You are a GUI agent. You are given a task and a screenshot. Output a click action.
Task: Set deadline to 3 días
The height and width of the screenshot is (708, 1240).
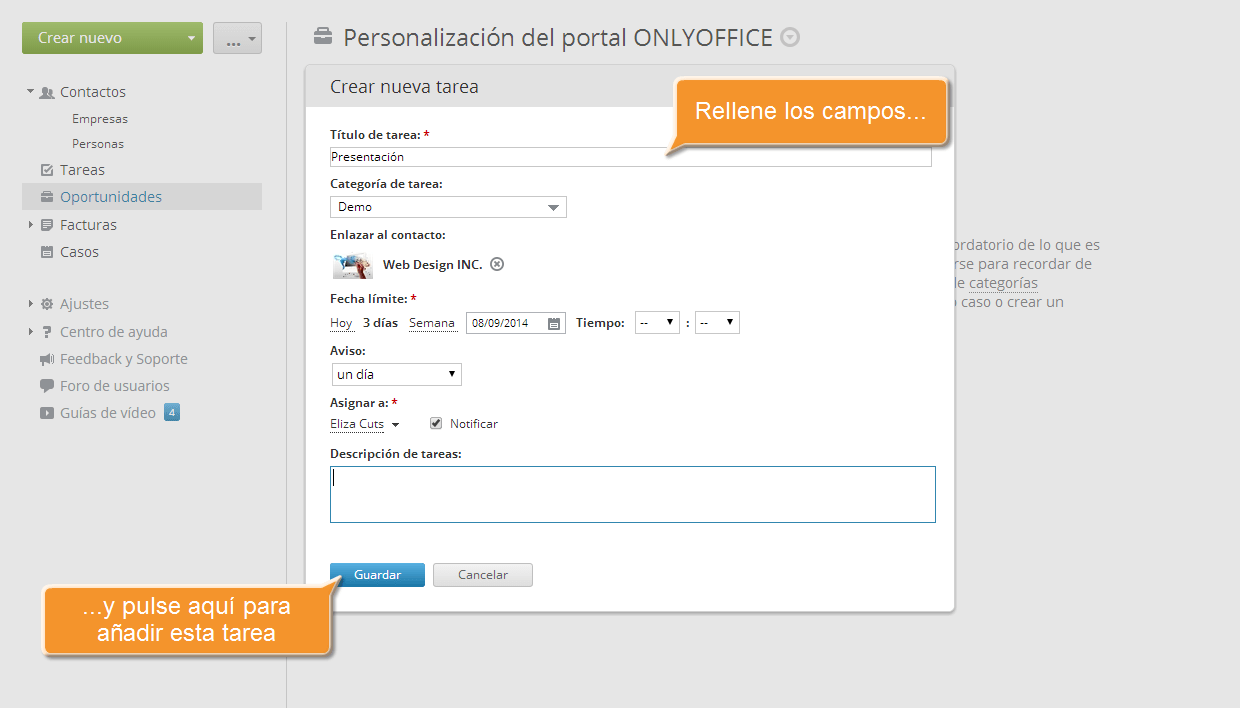point(380,323)
